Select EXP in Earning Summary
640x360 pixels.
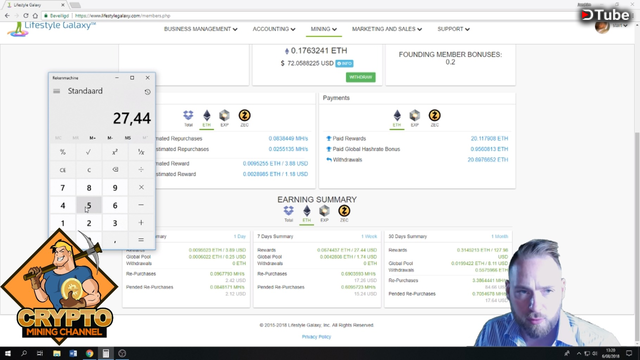(324, 213)
